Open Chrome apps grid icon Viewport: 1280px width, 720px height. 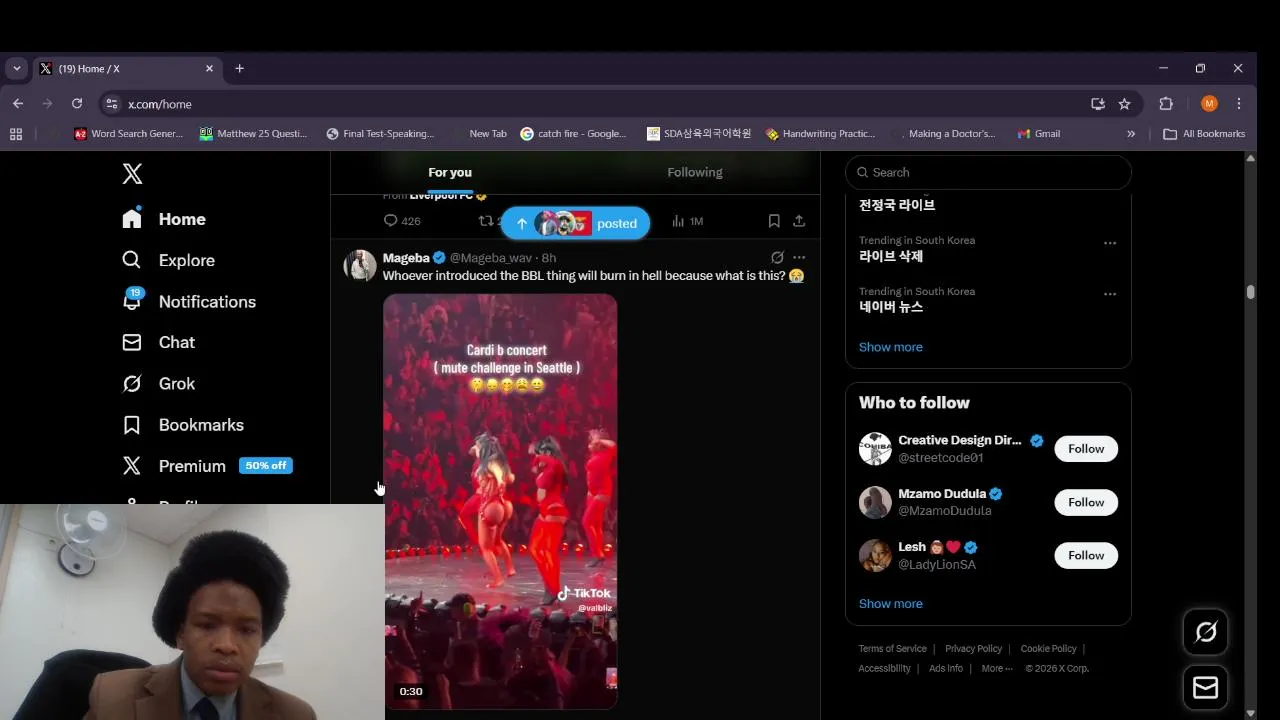pyautogui.click(x=16, y=134)
